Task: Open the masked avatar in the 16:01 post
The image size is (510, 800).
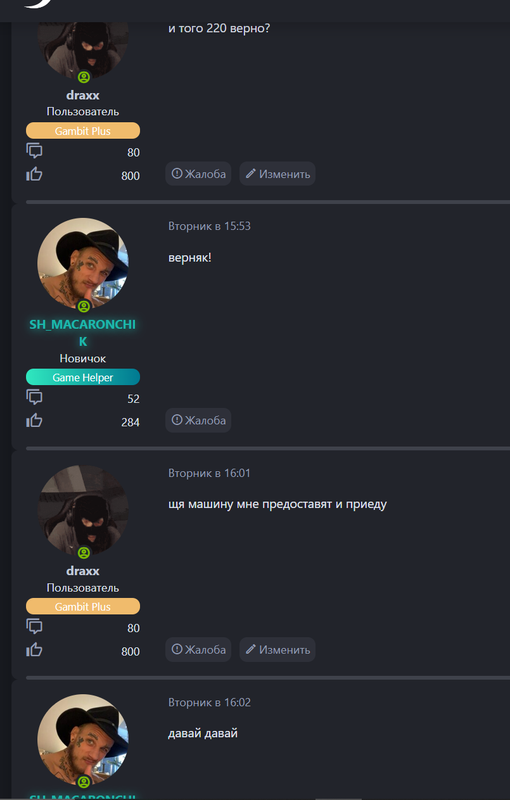Action: [83, 510]
